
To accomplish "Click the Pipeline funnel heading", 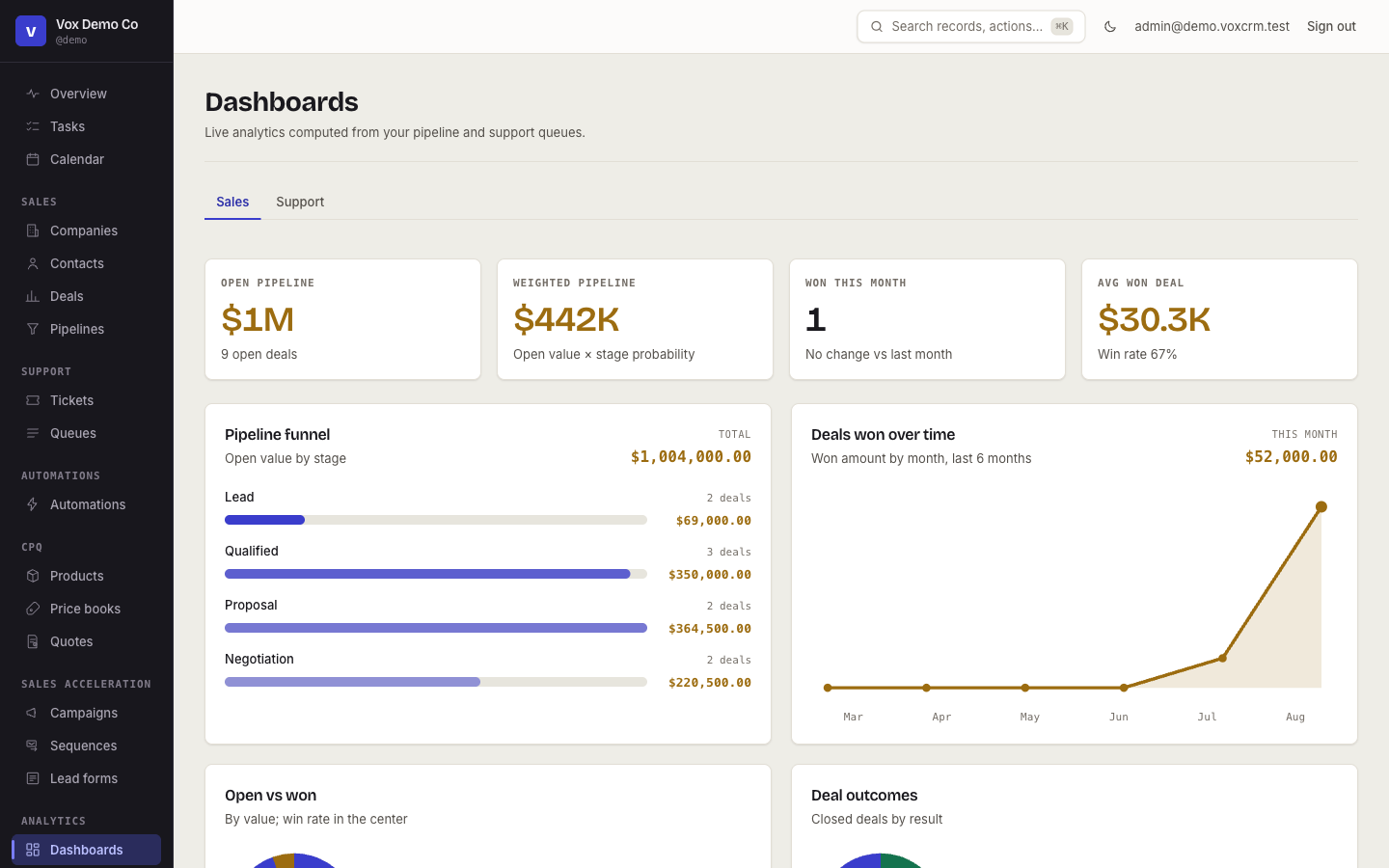I will [x=277, y=435].
